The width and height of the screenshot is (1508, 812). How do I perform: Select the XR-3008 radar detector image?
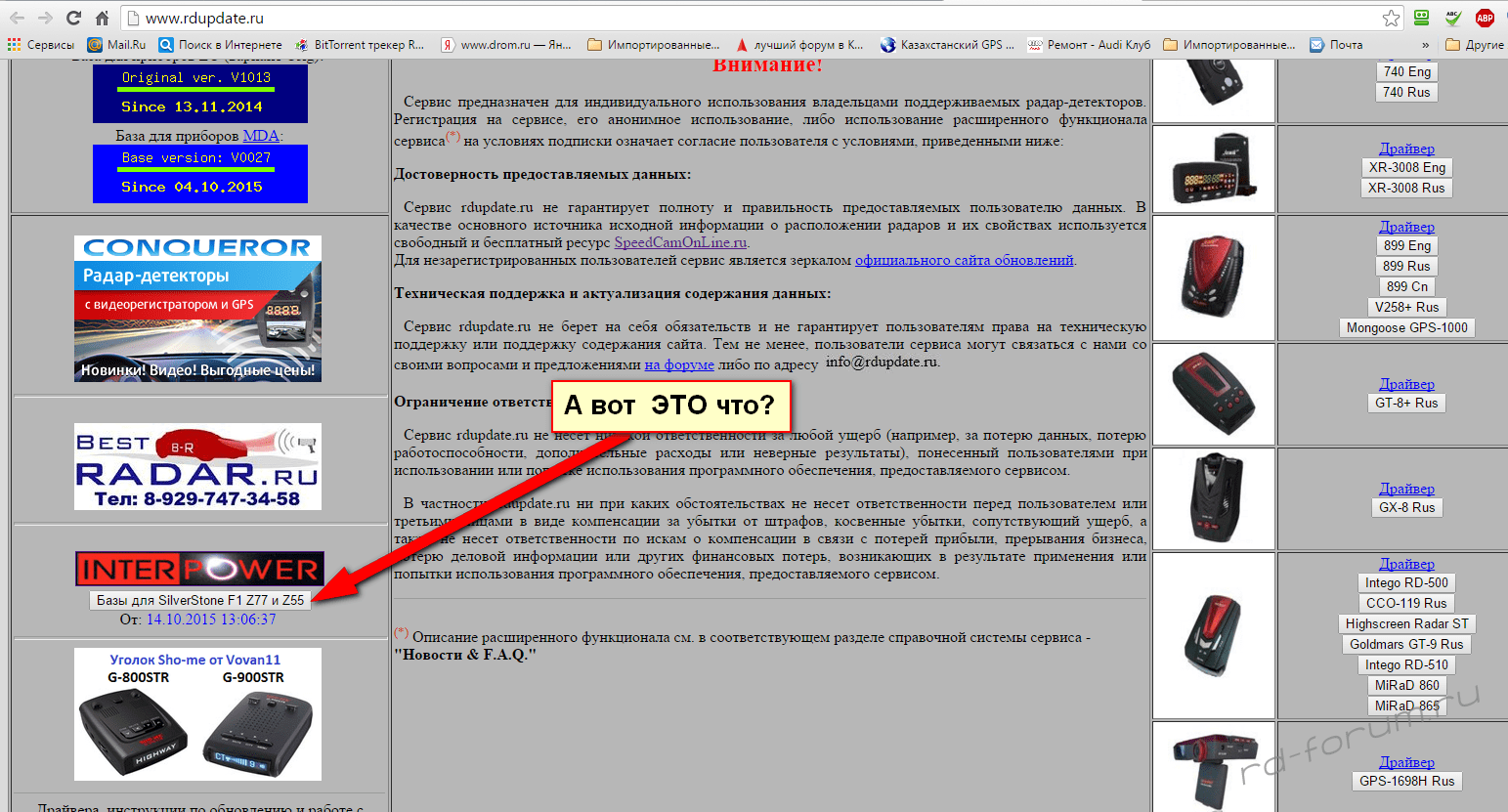tap(1214, 169)
